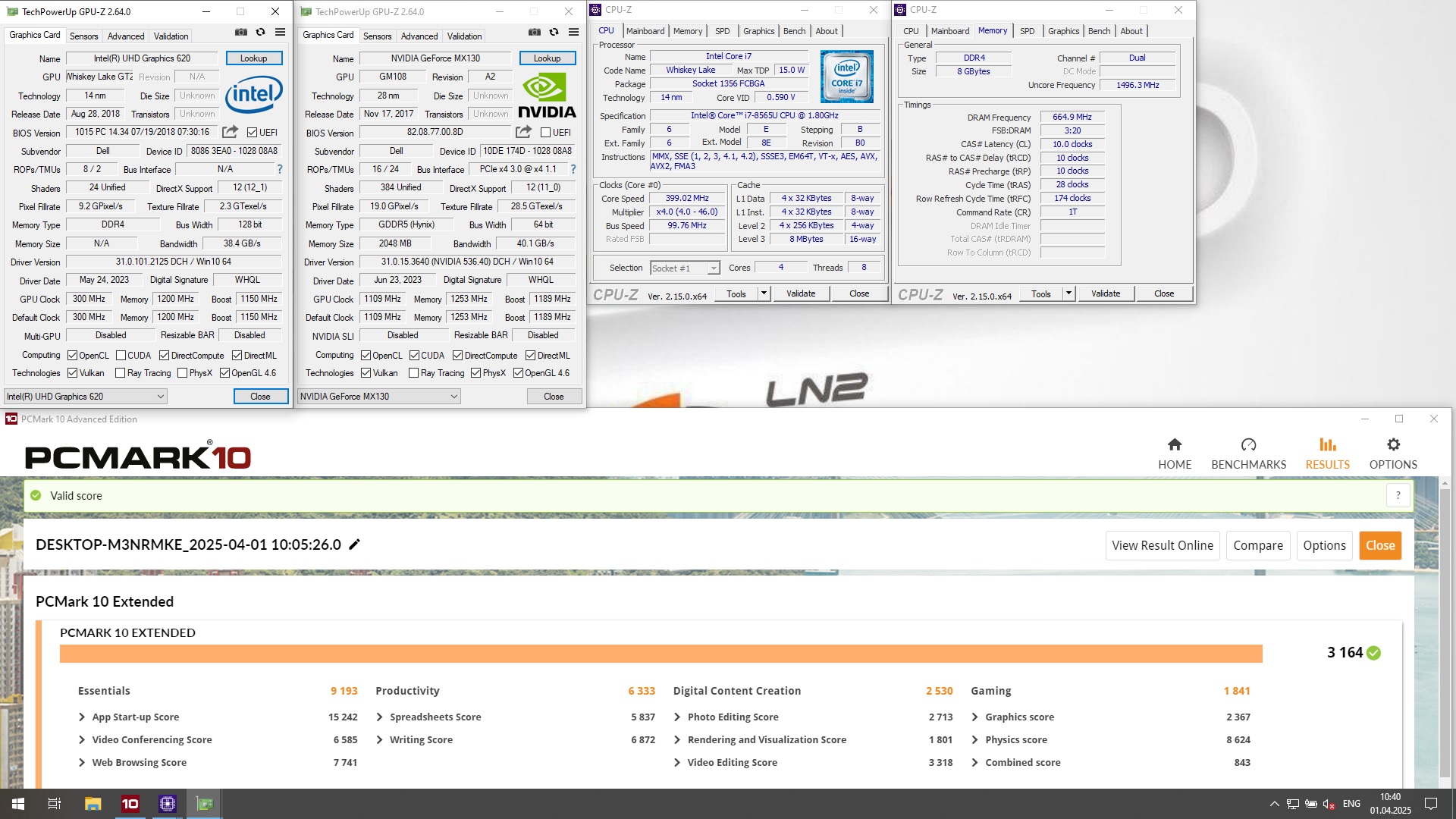Open Windows Start menu
The height and width of the screenshot is (819, 1456).
click(x=18, y=803)
